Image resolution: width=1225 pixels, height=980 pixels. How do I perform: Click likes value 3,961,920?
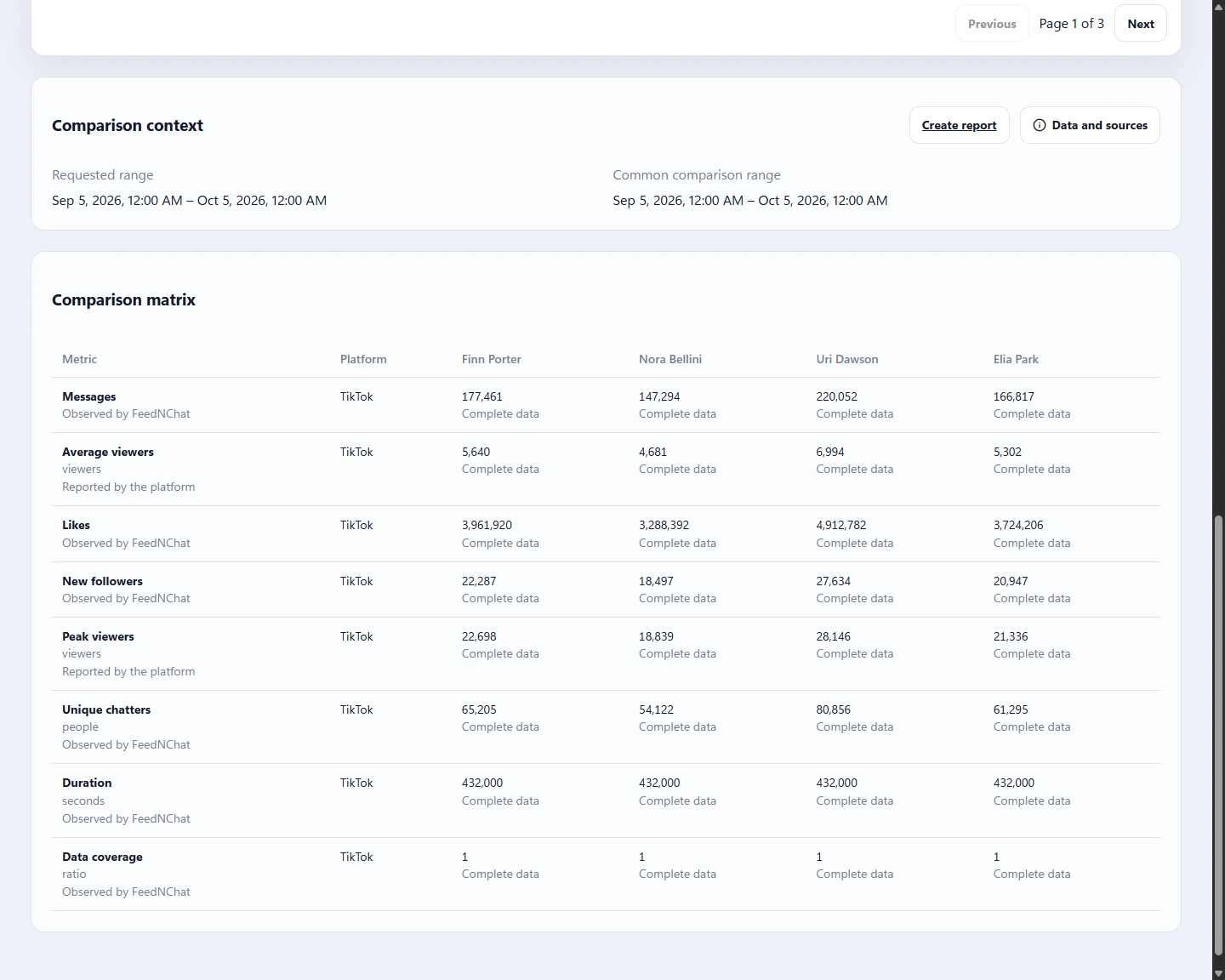pyautogui.click(x=487, y=525)
